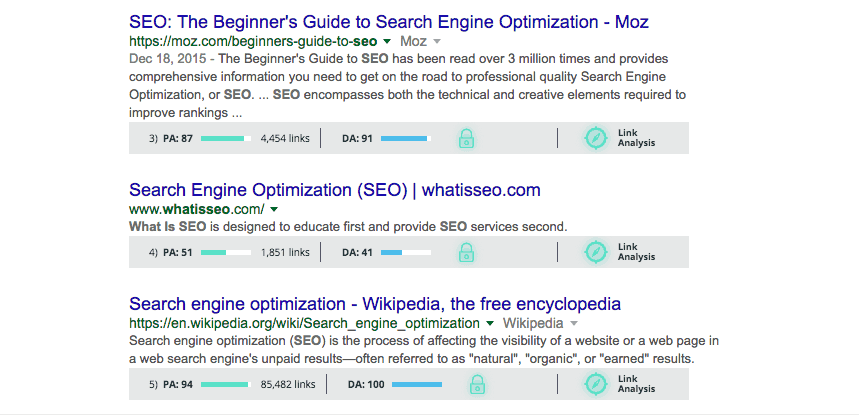This screenshot has height=415, width=859.
Task: Open the grey Wikipedia dropdown after the URL
Action: pyautogui.click(x=574, y=324)
